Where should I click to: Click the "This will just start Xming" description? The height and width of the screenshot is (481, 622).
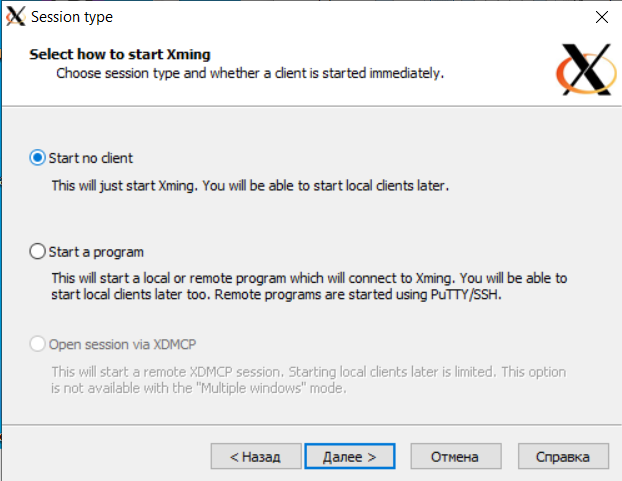pyautogui.click(x=250, y=186)
